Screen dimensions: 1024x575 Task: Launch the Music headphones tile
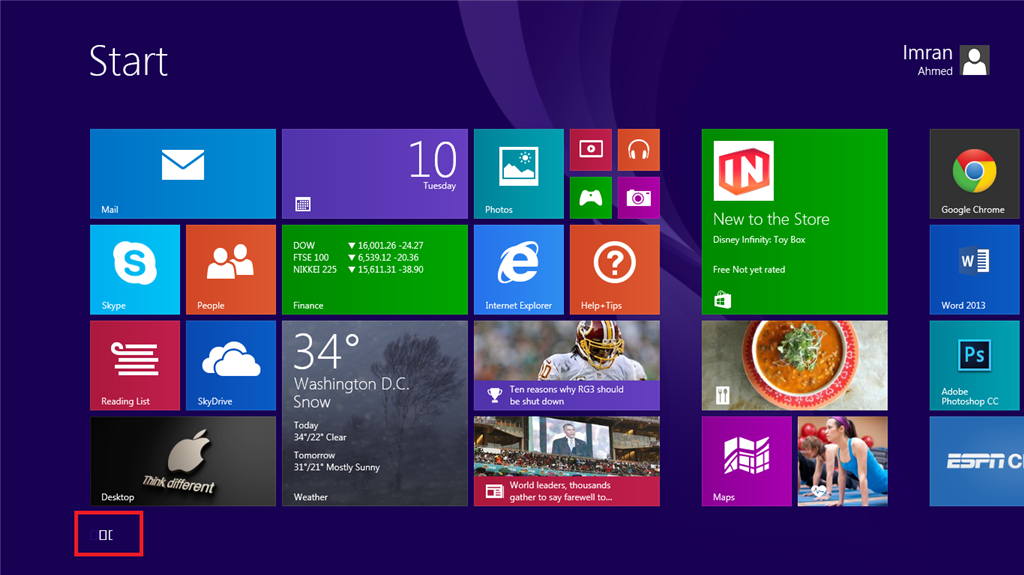tap(639, 150)
